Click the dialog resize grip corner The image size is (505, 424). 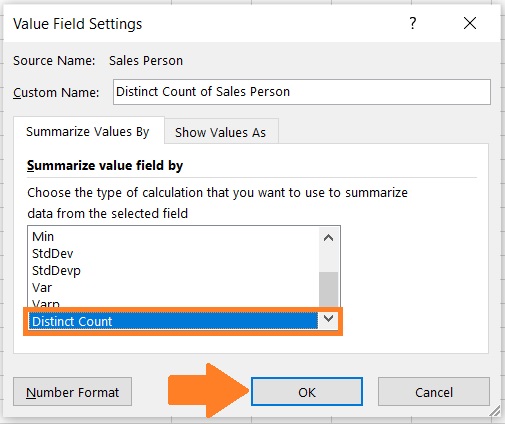pos(495,411)
